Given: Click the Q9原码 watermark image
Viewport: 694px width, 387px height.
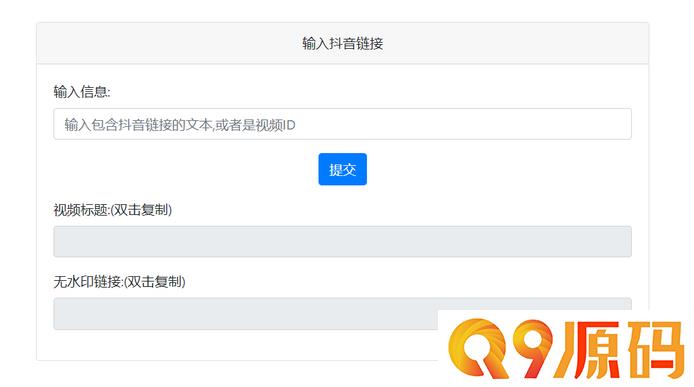Looking at the screenshot, I should (x=566, y=349).
